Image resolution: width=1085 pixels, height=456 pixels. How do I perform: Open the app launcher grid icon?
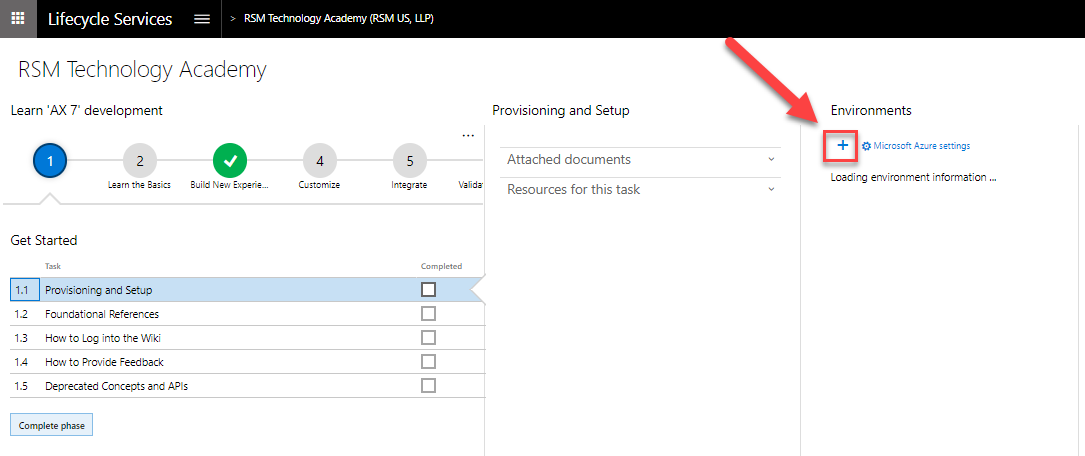18,19
